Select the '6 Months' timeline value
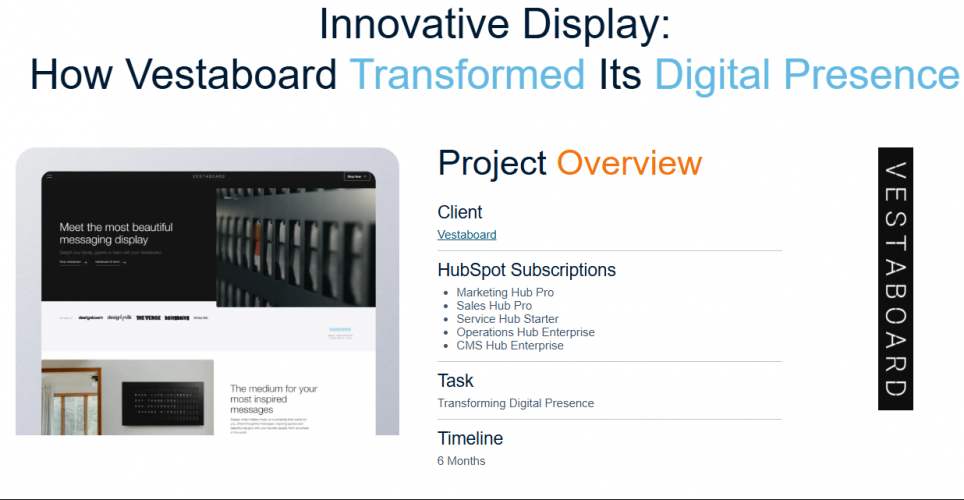 (x=461, y=461)
